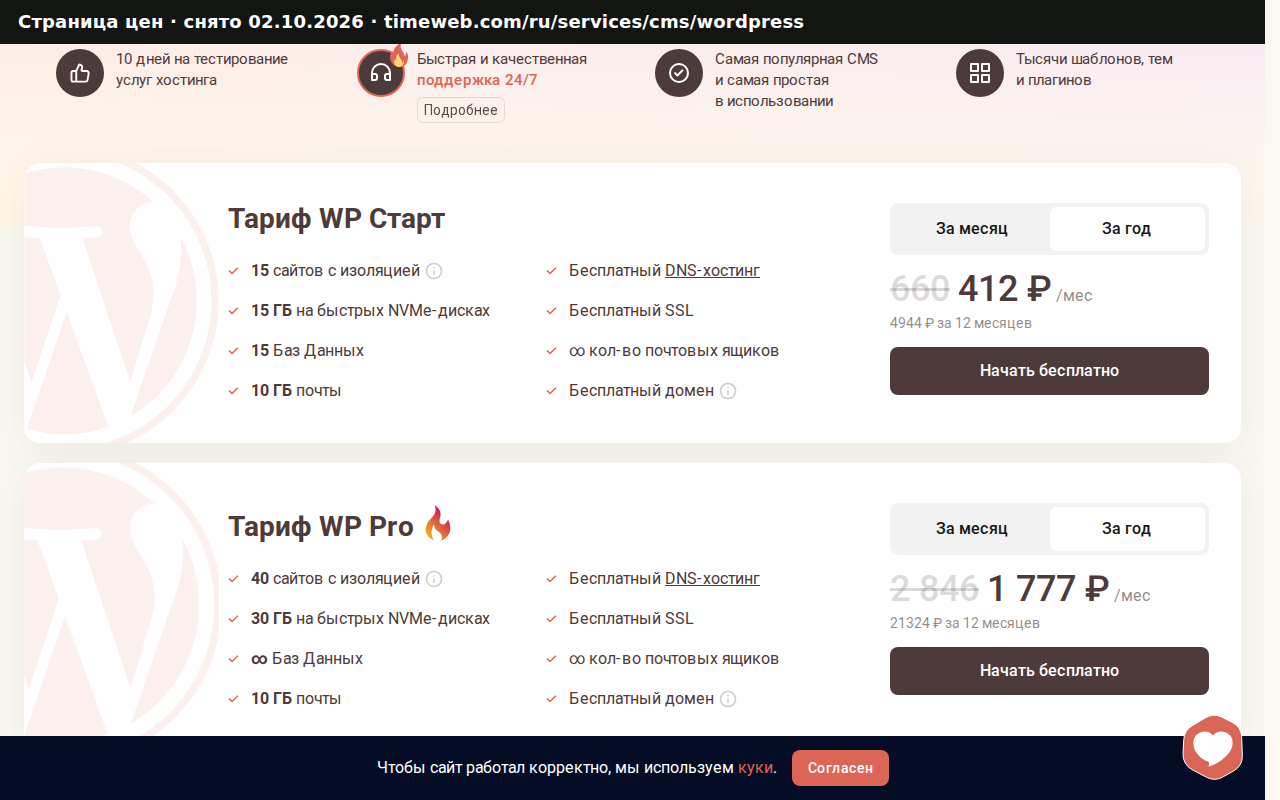This screenshot has width=1280, height=800.
Task: Click 10 ГБ почты in WP Старт
Action: pos(296,391)
